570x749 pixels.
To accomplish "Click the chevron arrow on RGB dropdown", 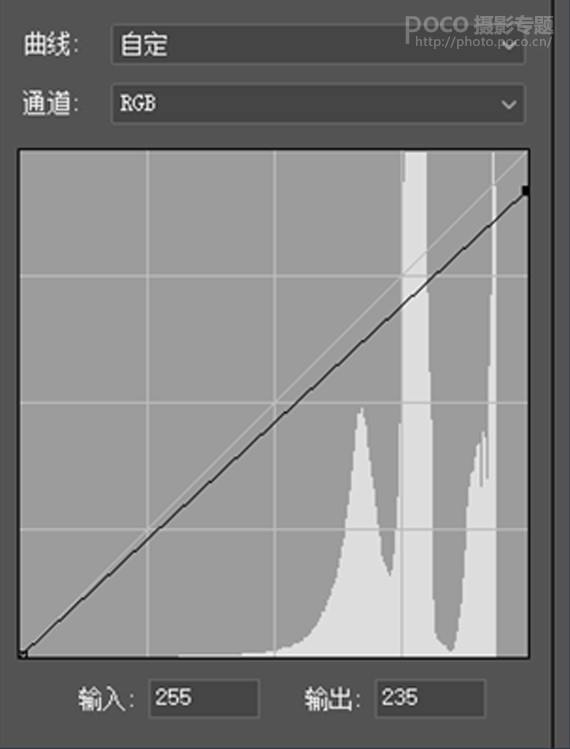I will (x=508, y=104).
